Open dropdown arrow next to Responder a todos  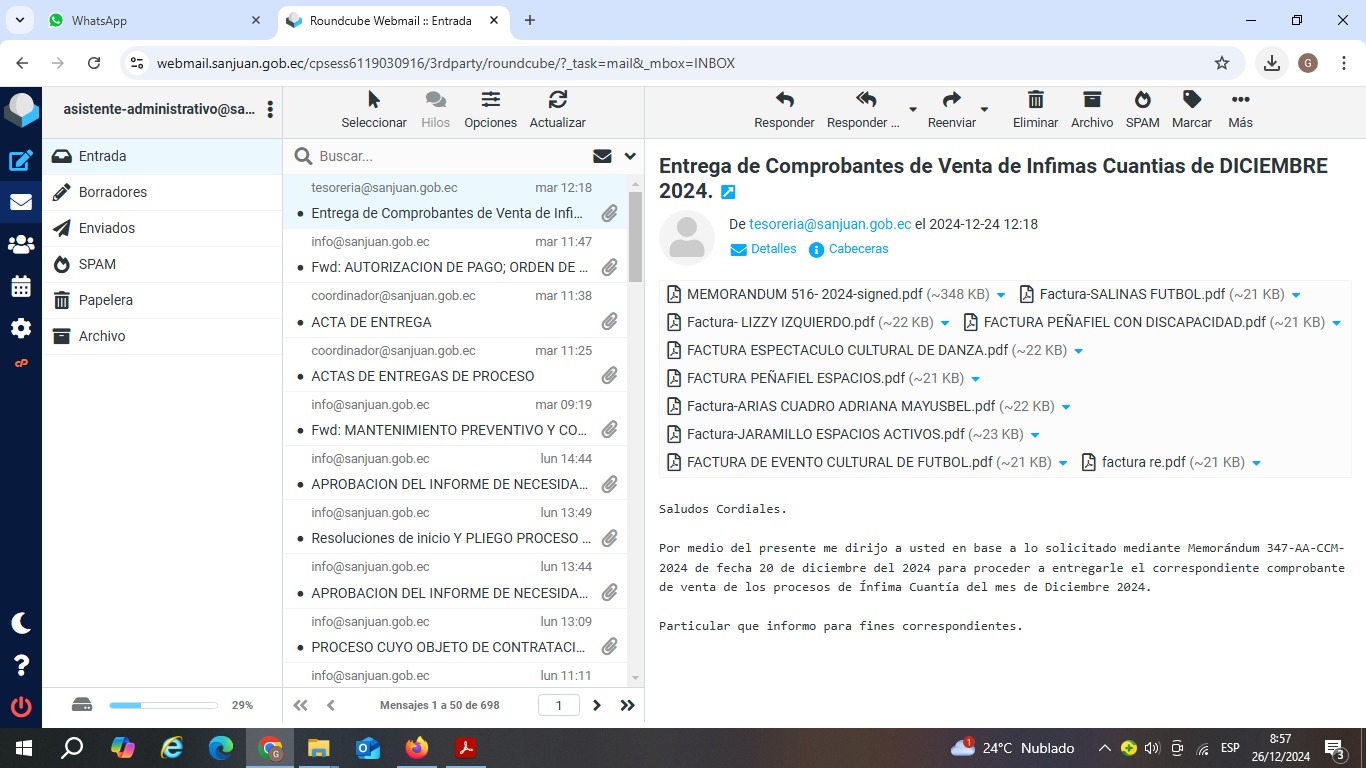click(x=912, y=109)
